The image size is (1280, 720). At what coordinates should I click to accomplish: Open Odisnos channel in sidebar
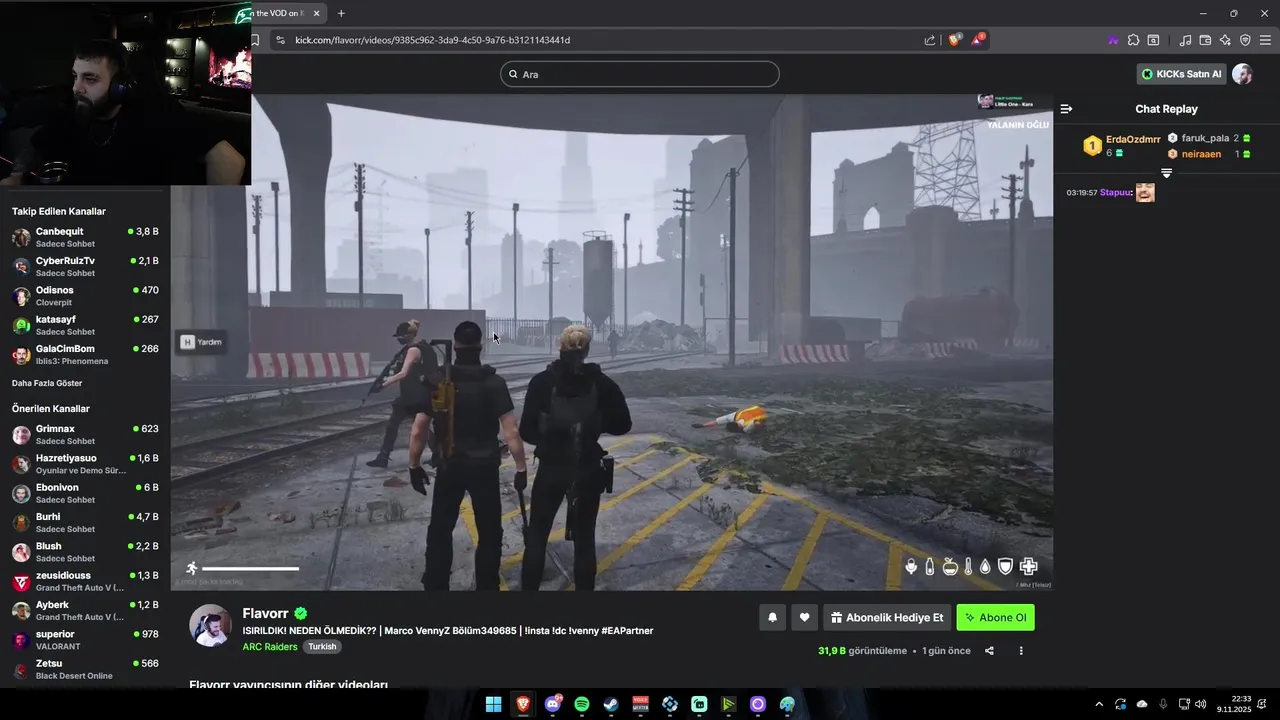coord(85,295)
